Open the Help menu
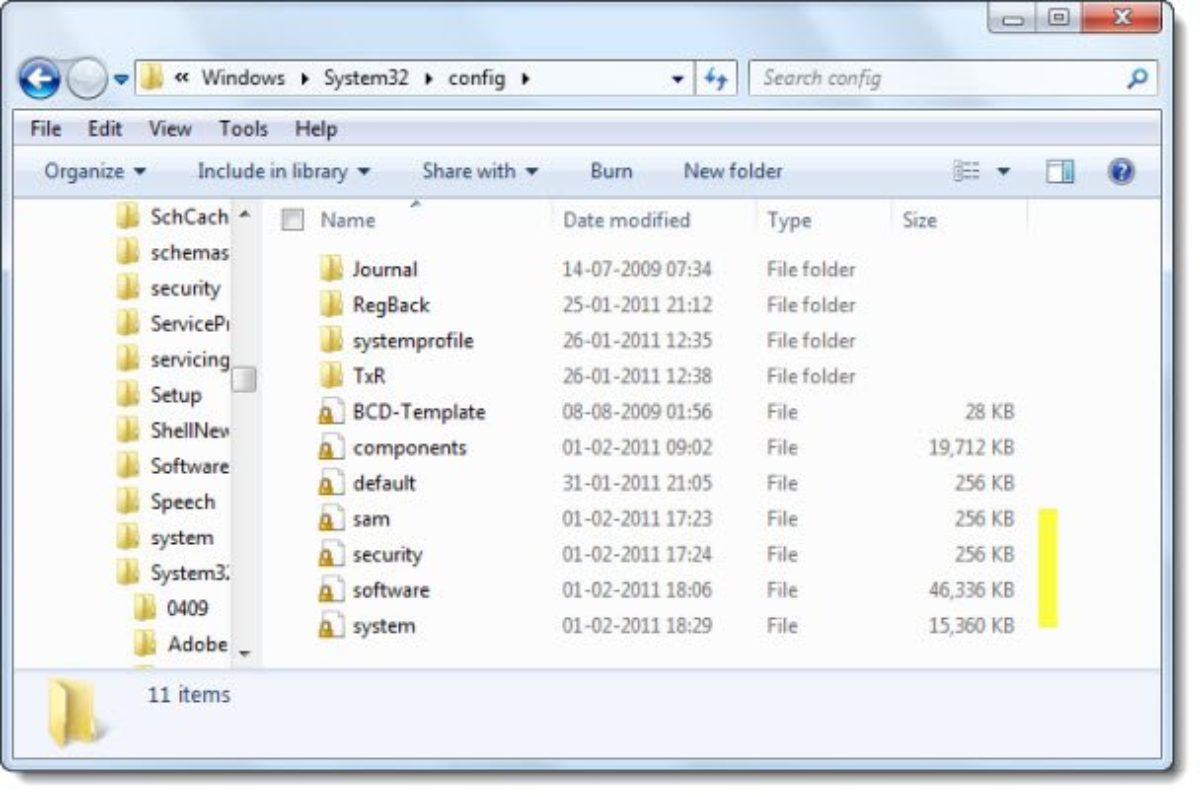Image resolution: width=1200 pixels, height=797 pixels. pos(316,129)
